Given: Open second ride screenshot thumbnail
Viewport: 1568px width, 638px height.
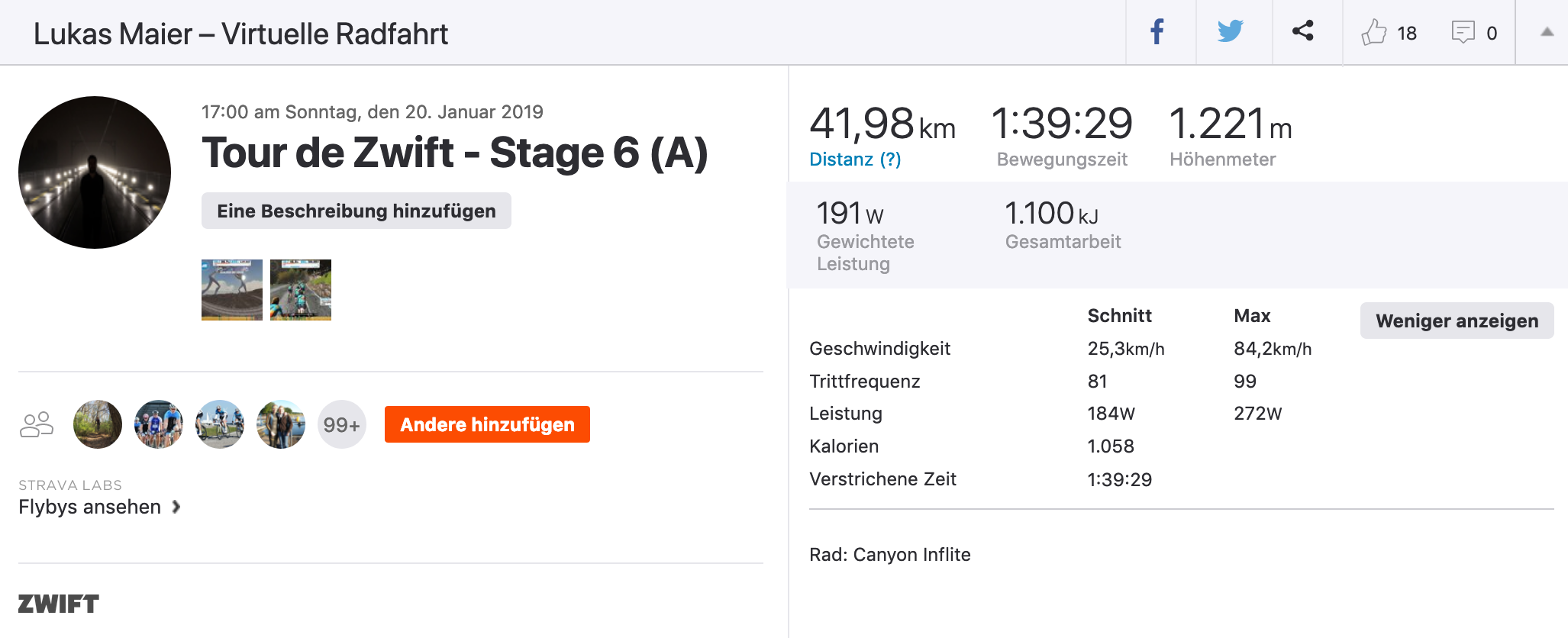Looking at the screenshot, I should tap(301, 290).
